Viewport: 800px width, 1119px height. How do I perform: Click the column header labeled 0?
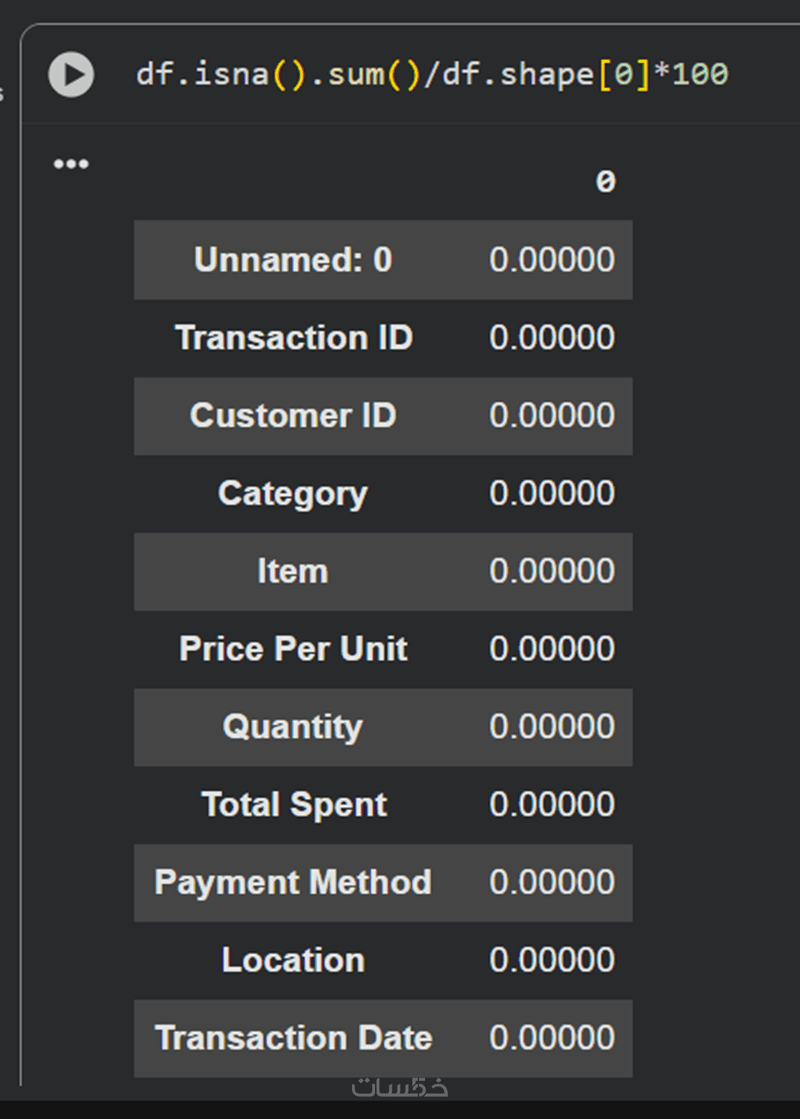[605, 182]
